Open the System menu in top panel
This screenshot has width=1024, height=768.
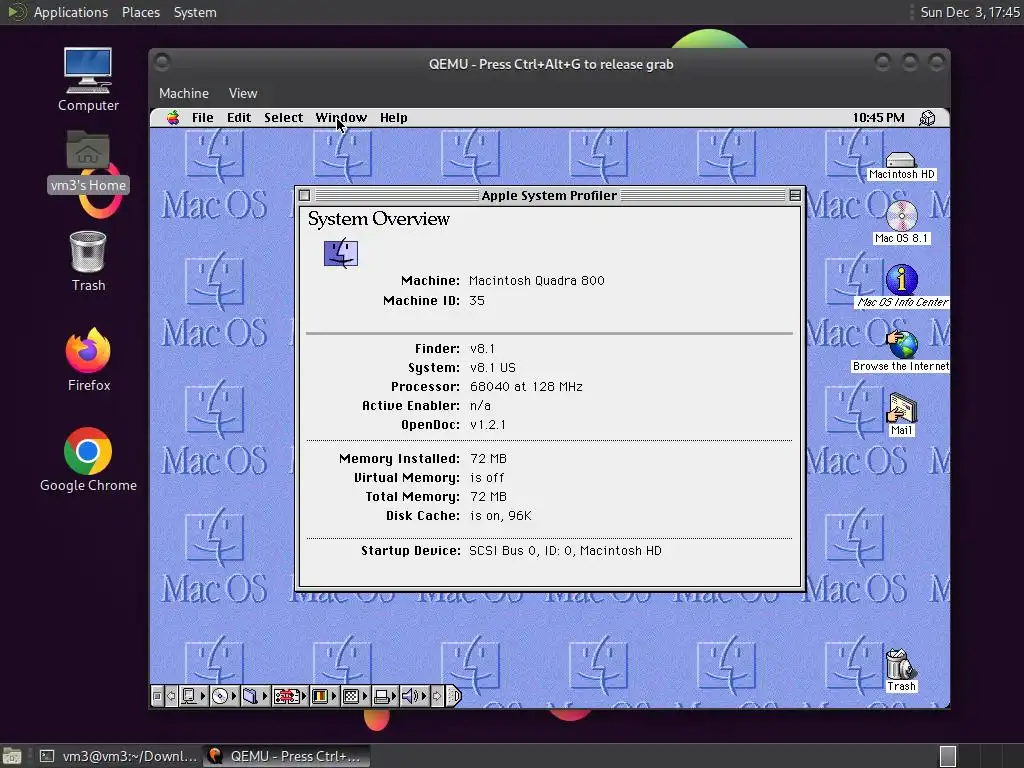[x=195, y=12]
